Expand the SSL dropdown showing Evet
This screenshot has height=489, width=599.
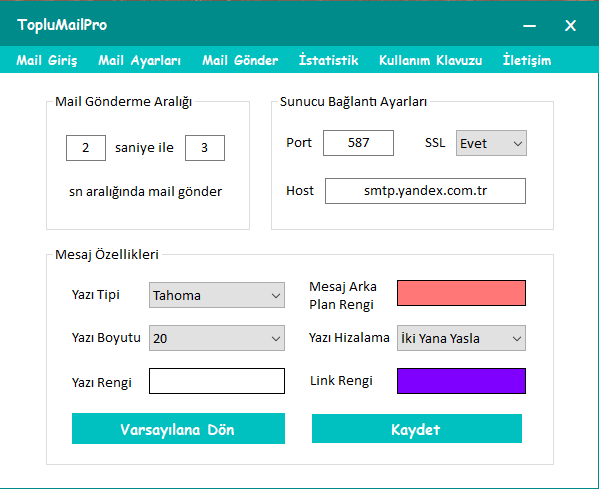(491, 143)
